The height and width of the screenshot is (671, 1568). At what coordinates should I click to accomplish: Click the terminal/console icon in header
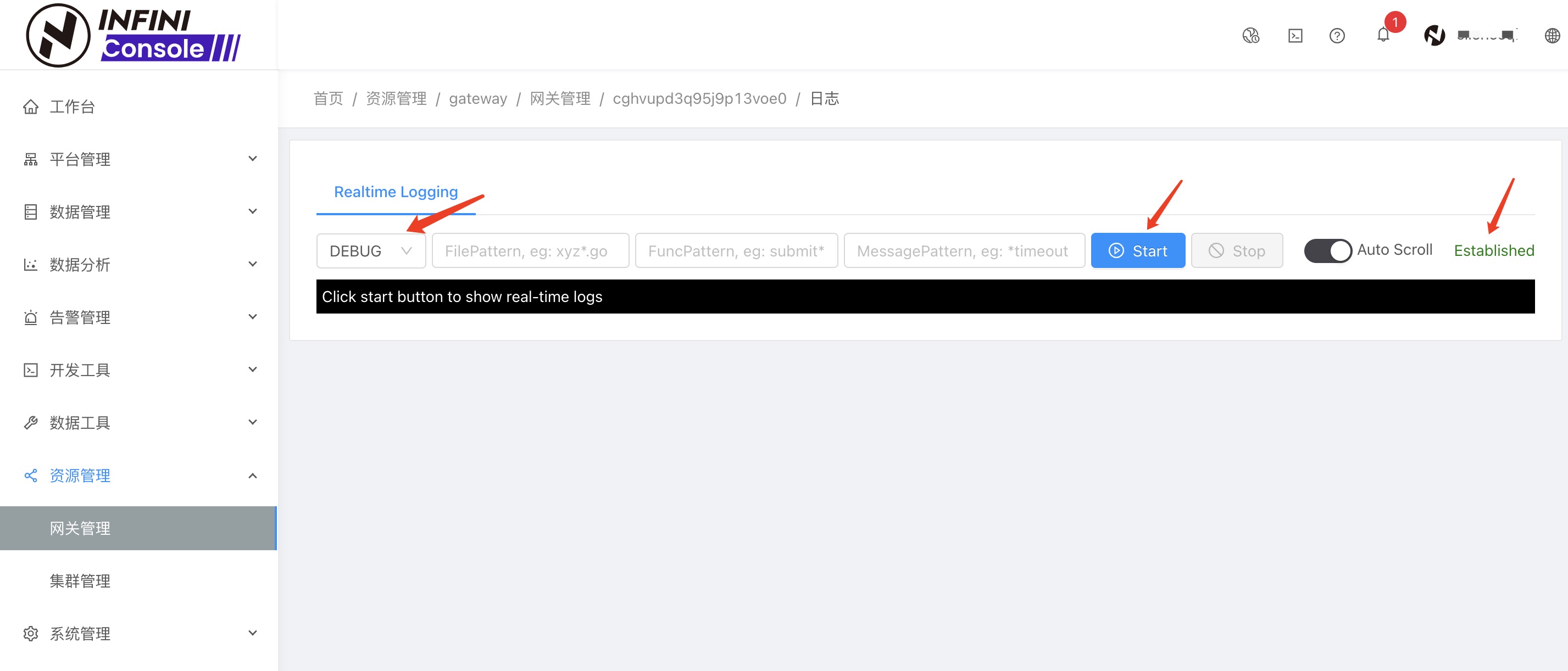point(1296,37)
